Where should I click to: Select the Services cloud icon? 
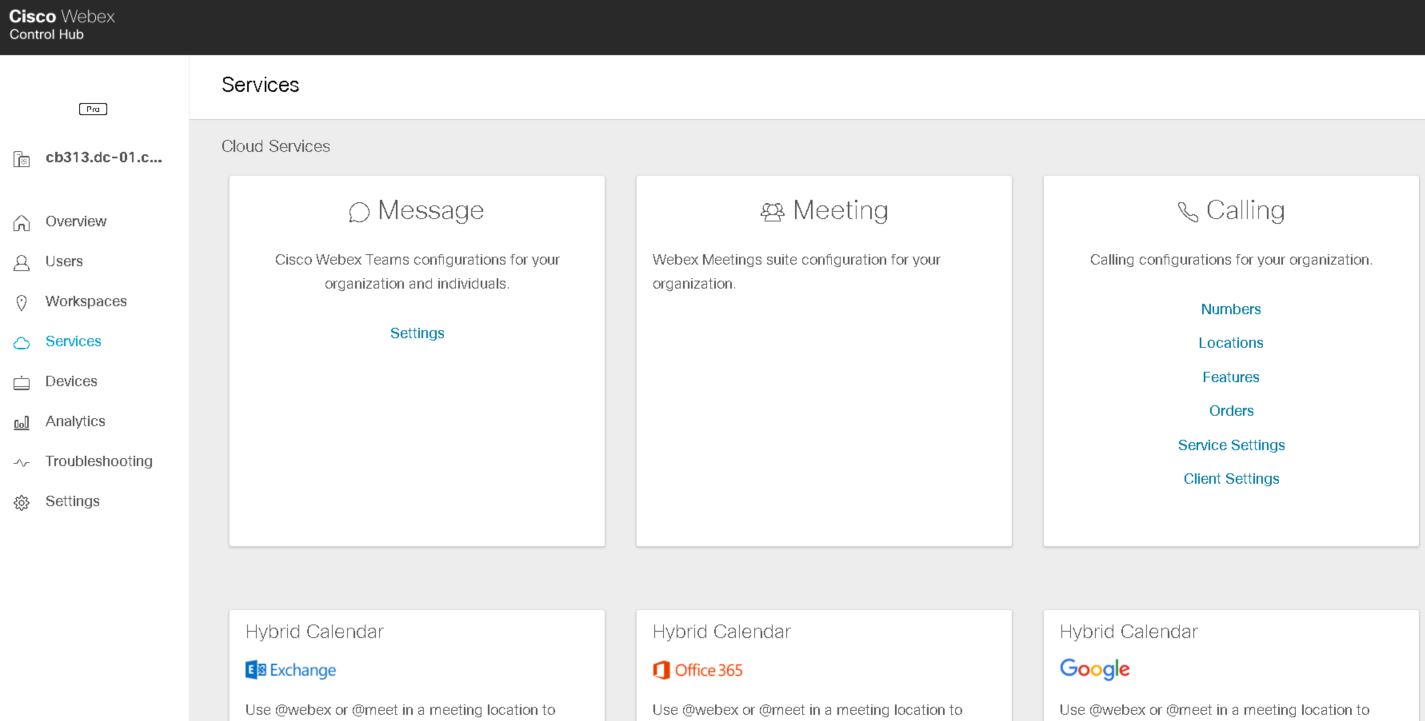20,341
